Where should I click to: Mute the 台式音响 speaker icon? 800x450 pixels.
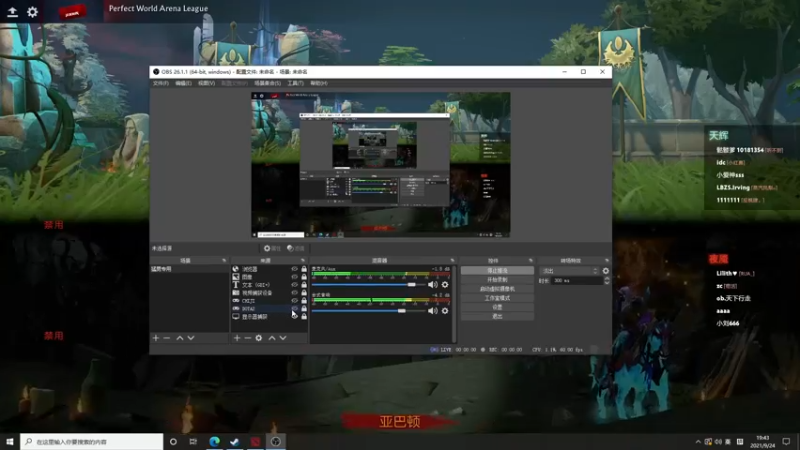[433, 311]
